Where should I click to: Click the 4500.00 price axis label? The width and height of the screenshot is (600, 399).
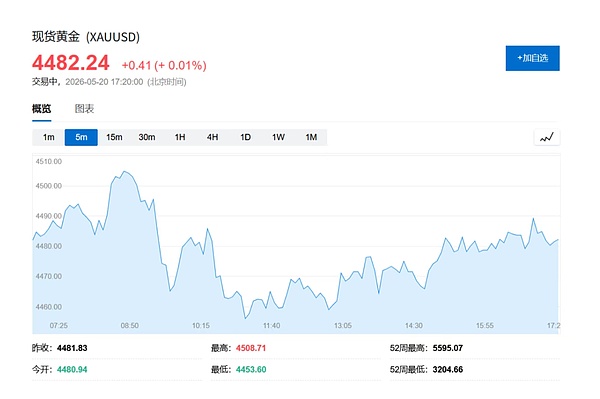tap(49, 186)
